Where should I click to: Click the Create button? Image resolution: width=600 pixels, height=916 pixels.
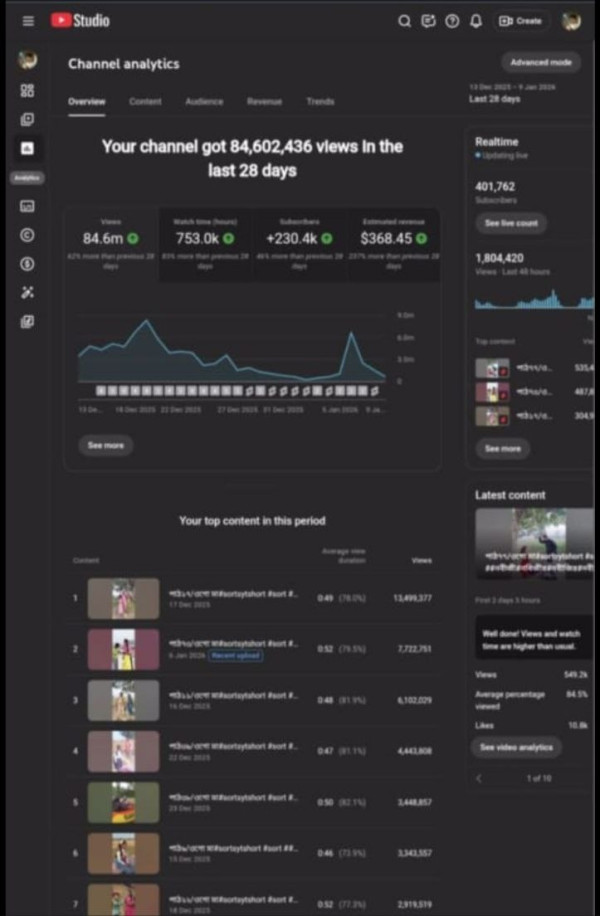(x=521, y=20)
